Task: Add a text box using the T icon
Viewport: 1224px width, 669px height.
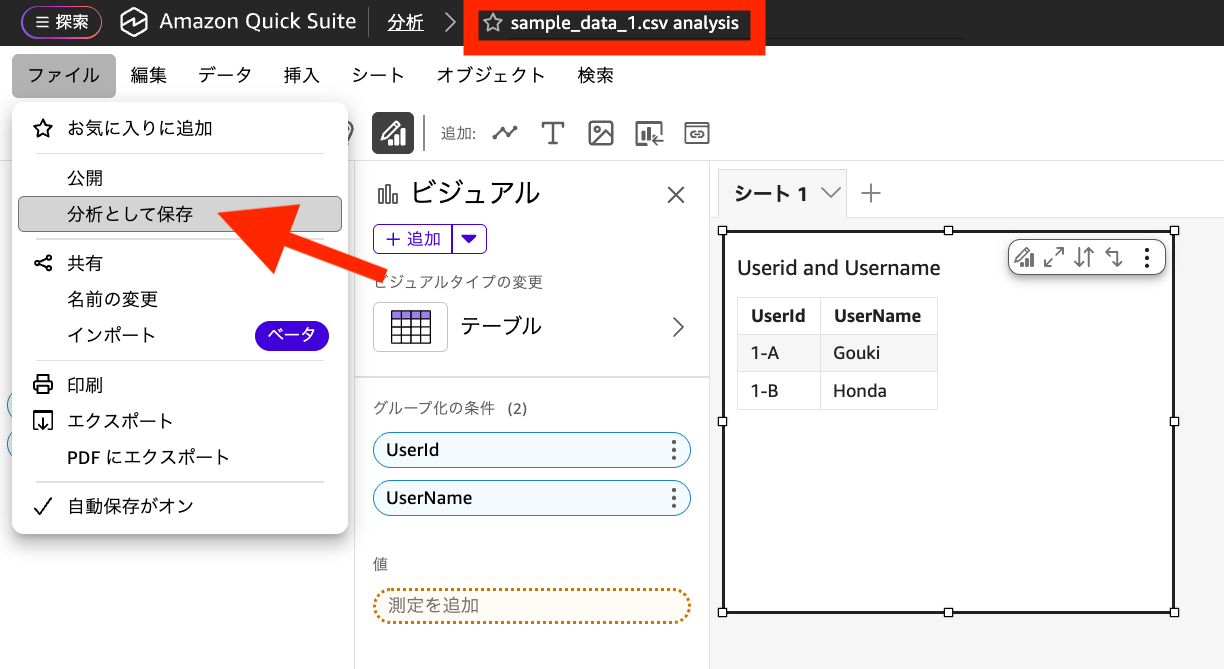Action: click(553, 132)
